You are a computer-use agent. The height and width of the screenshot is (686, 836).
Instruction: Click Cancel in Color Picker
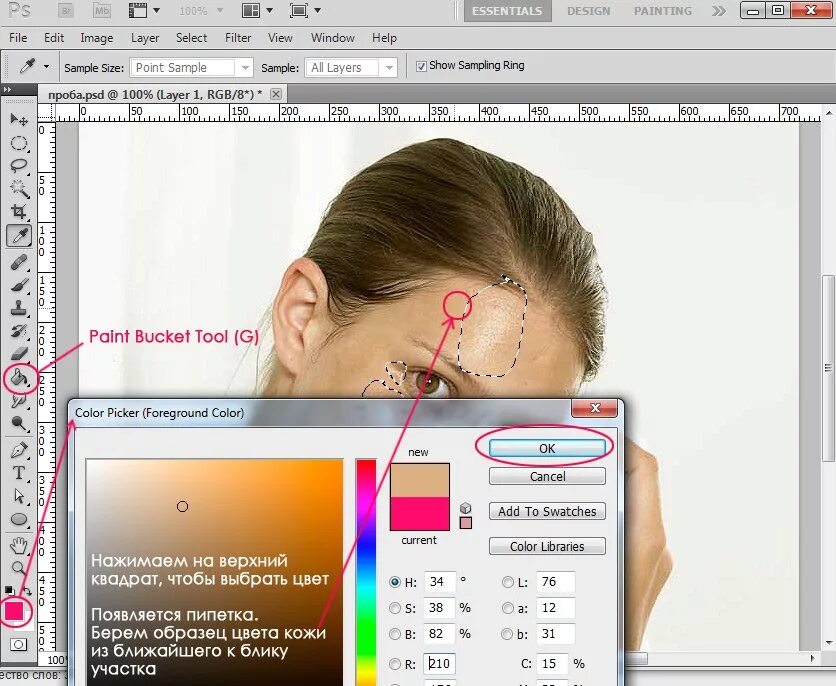pos(547,477)
